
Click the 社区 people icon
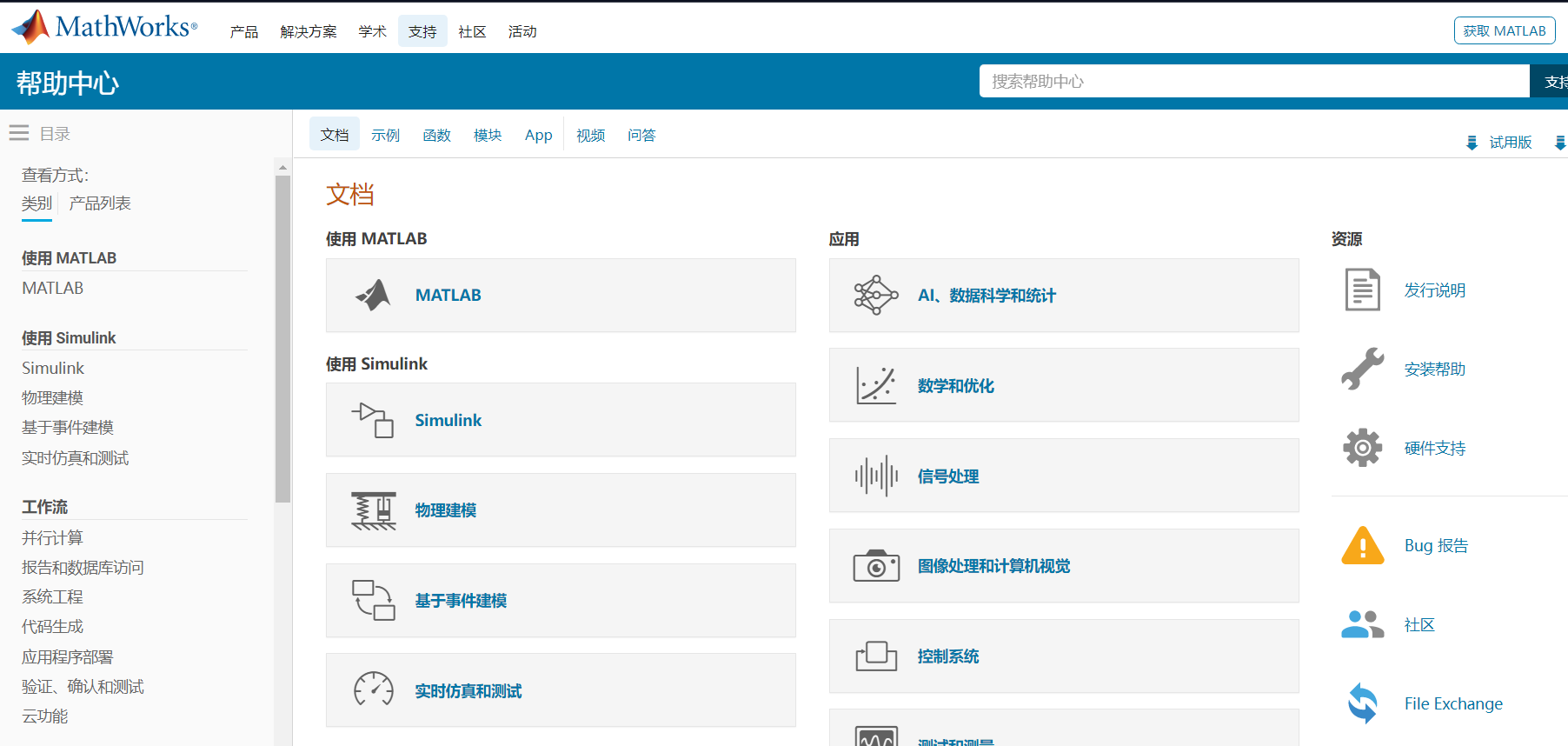tap(1363, 624)
